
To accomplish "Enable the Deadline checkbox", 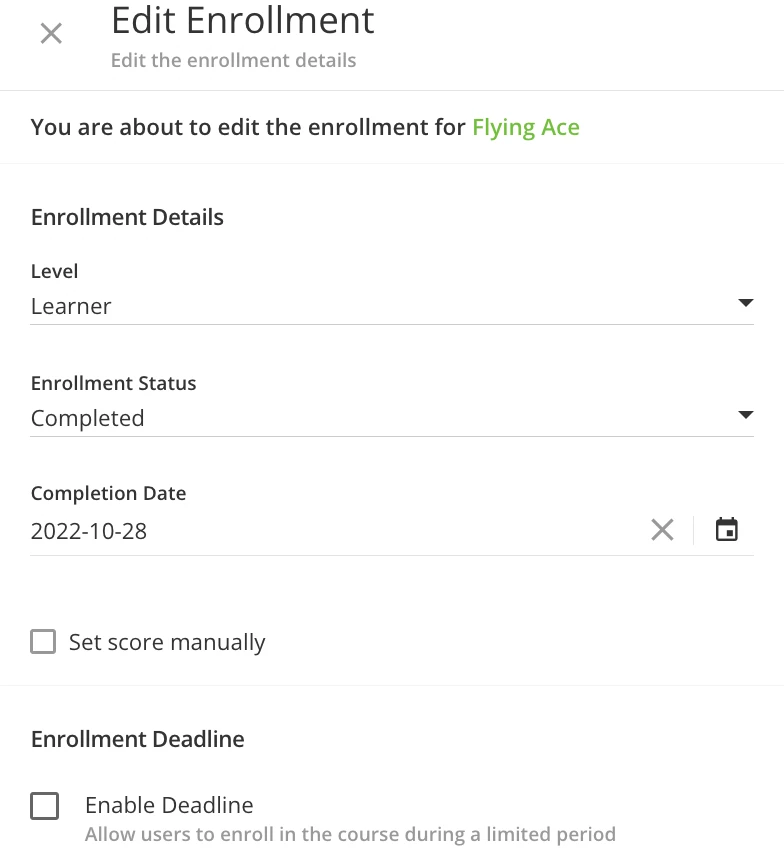I will tap(45, 805).
